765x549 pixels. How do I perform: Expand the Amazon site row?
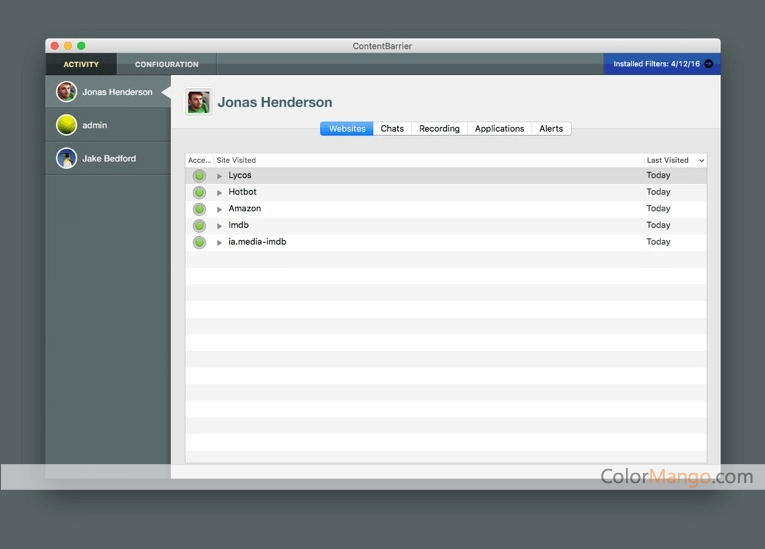tap(220, 209)
